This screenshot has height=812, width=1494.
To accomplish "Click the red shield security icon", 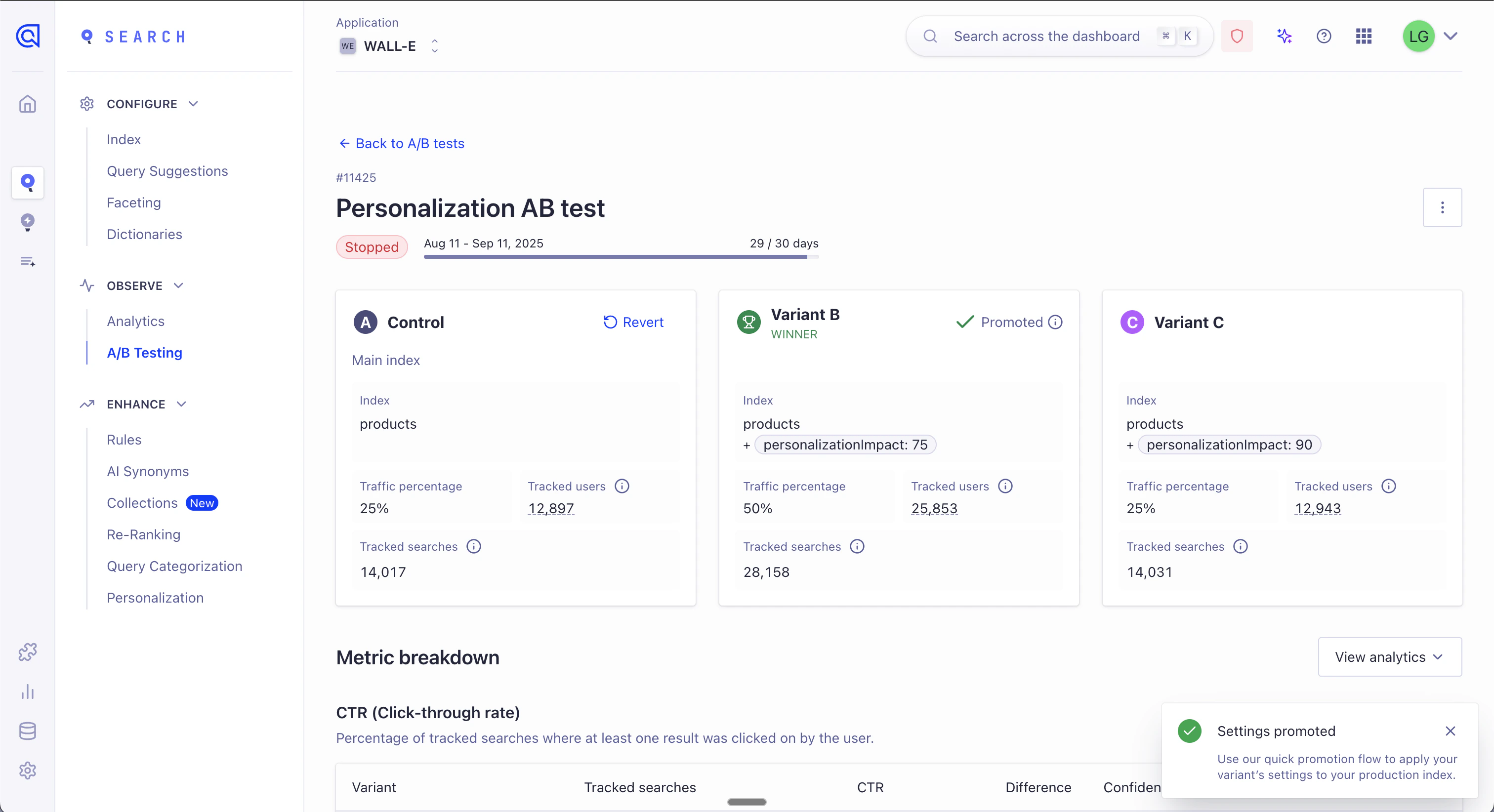I will (1237, 36).
